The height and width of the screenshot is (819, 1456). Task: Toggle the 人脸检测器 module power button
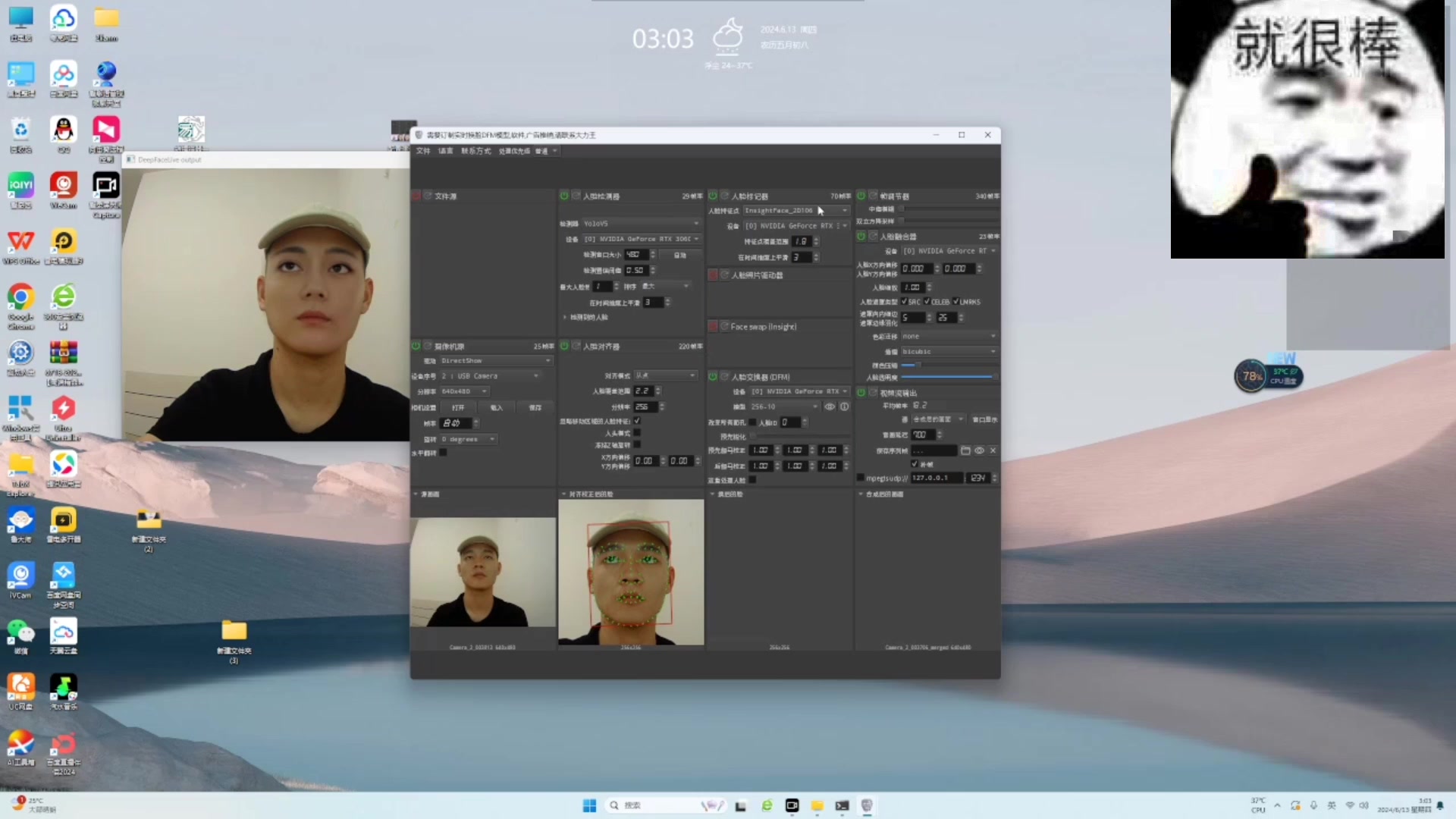coord(564,196)
